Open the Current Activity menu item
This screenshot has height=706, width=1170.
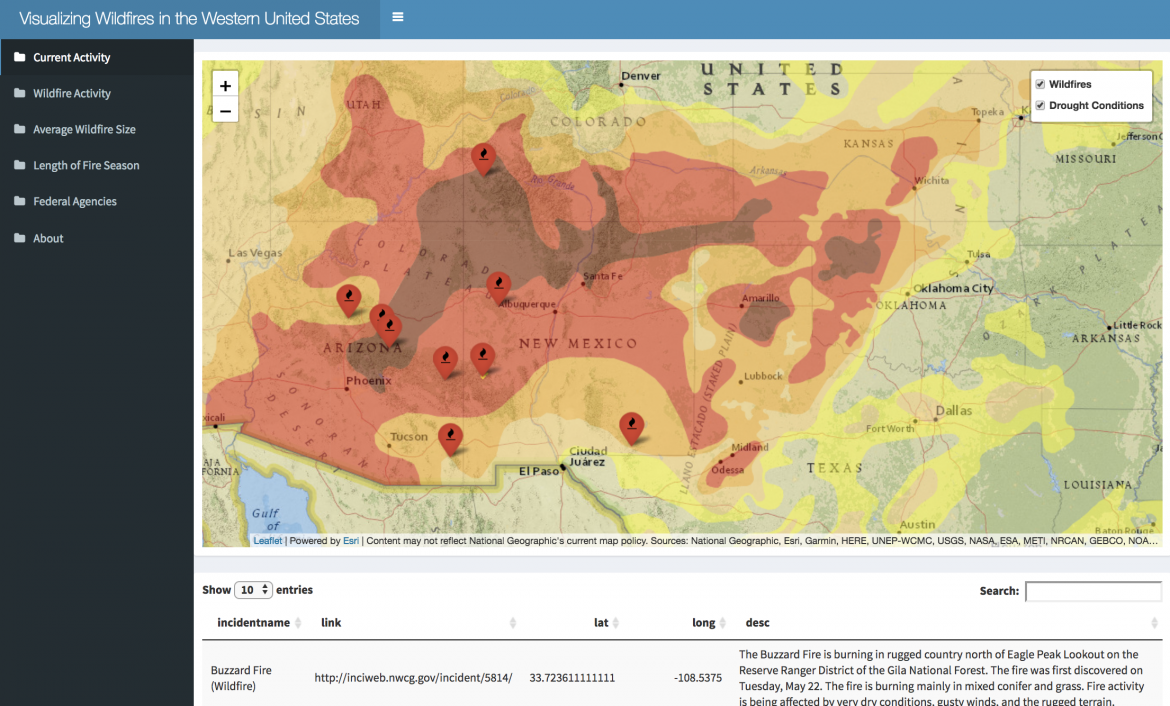97,57
